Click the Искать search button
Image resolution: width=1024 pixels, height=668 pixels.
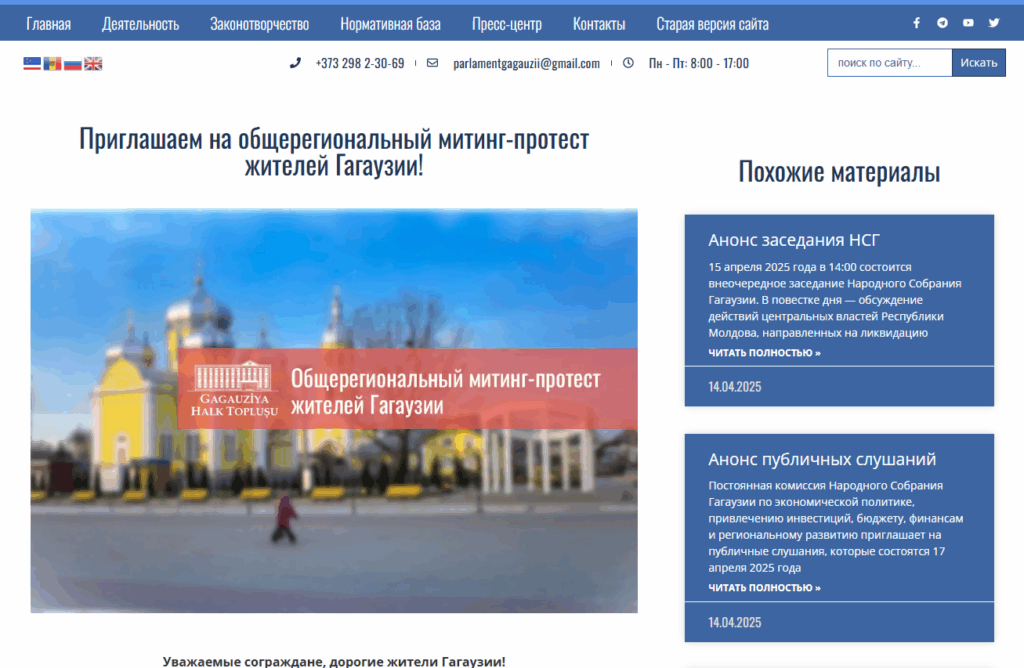point(978,63)
